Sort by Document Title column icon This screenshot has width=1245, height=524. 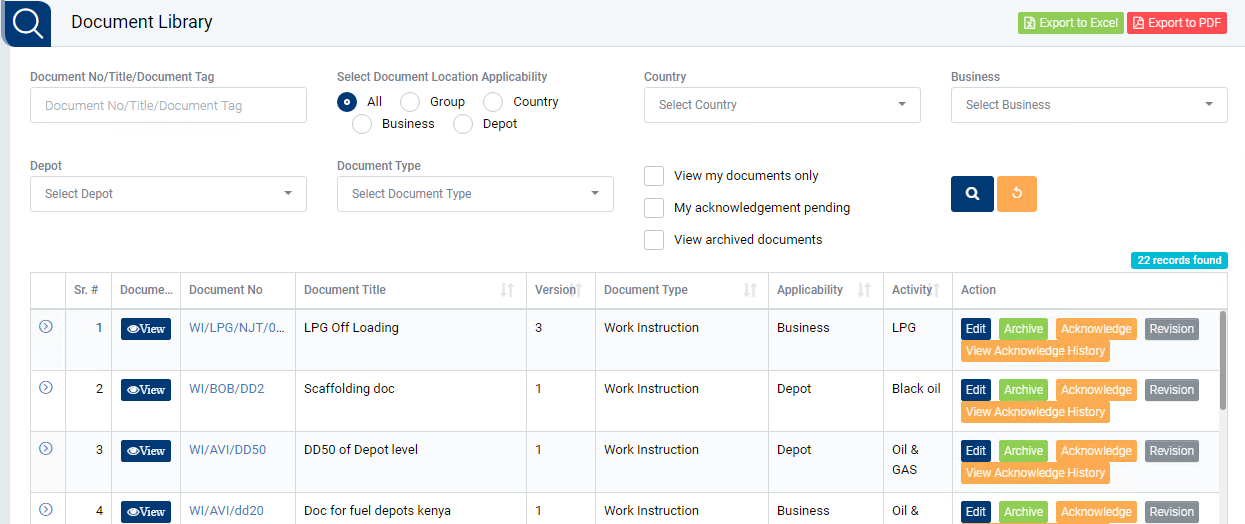coord(507,290)
